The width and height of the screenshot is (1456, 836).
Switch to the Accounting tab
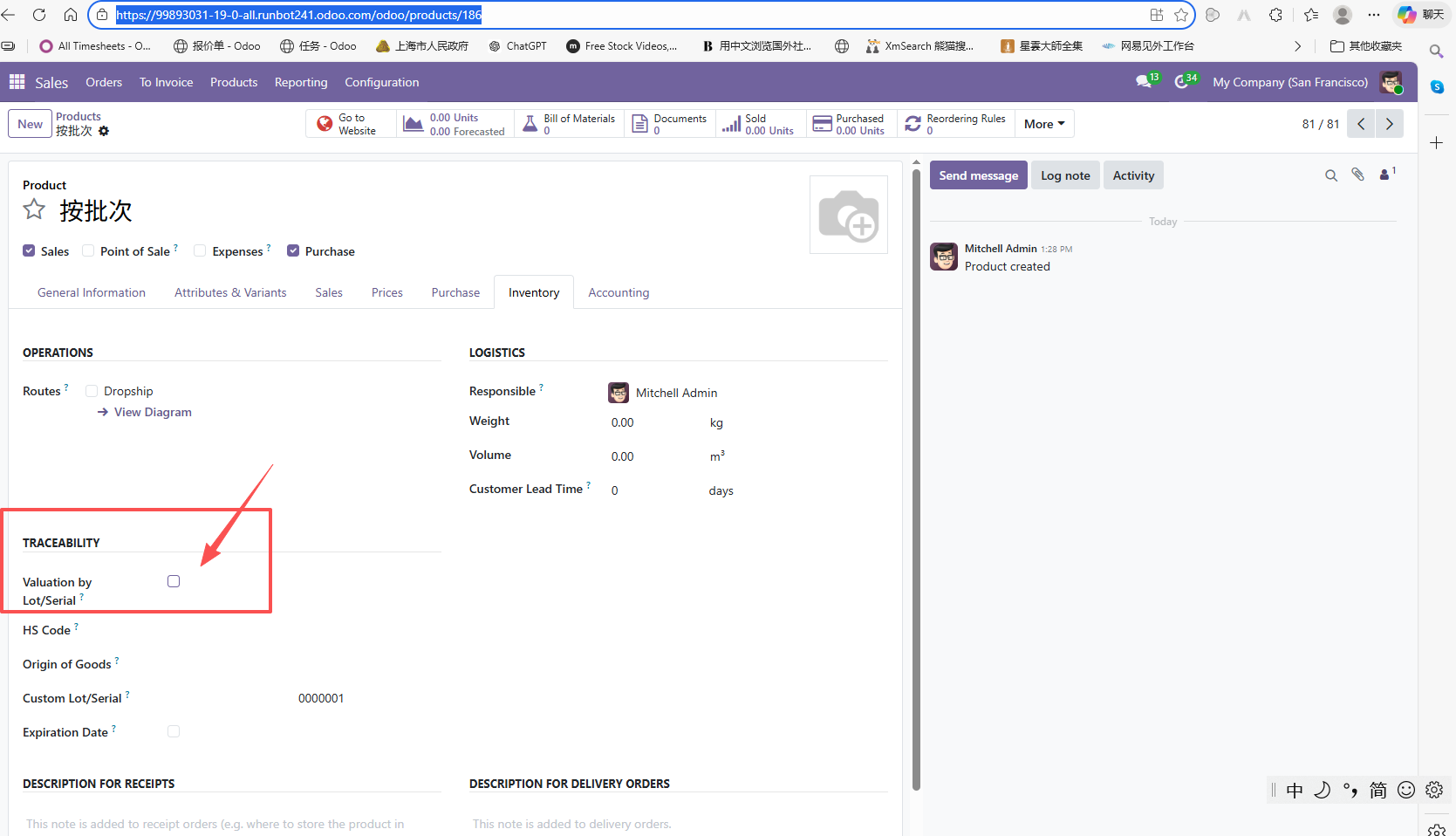[x=618, y=292]
